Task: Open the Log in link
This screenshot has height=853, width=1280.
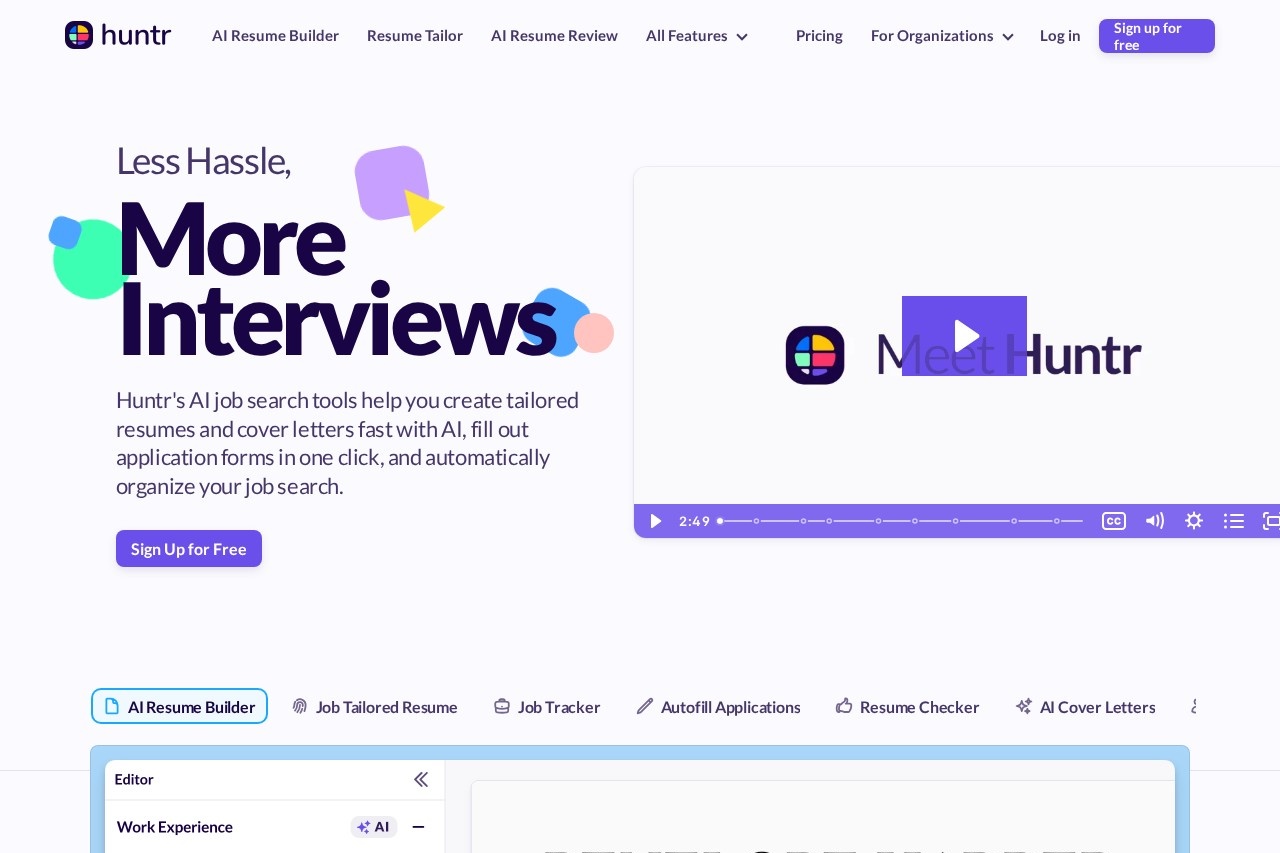Action: click(x=1060, y=36)
